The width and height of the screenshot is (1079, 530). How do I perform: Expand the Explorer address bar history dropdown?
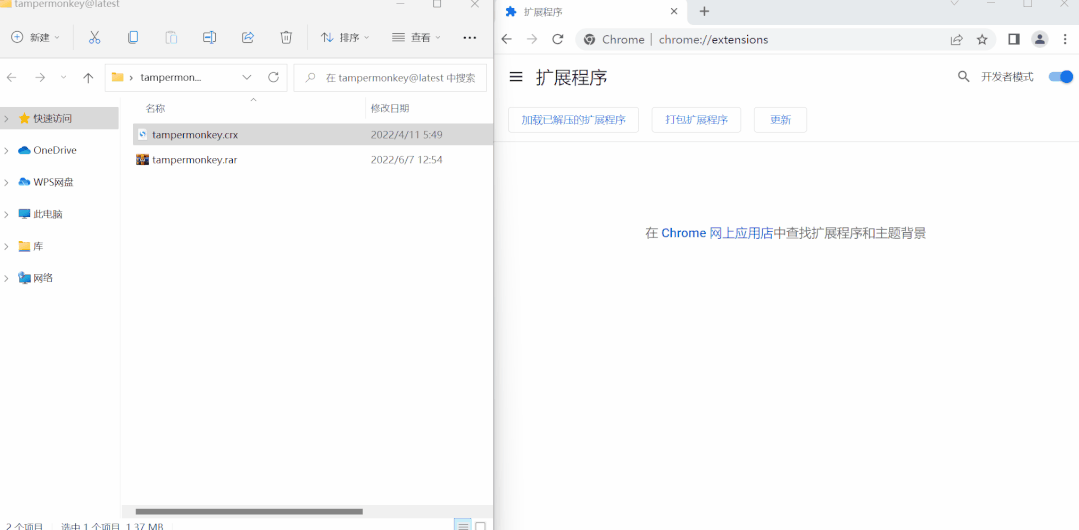pos(247,78)
